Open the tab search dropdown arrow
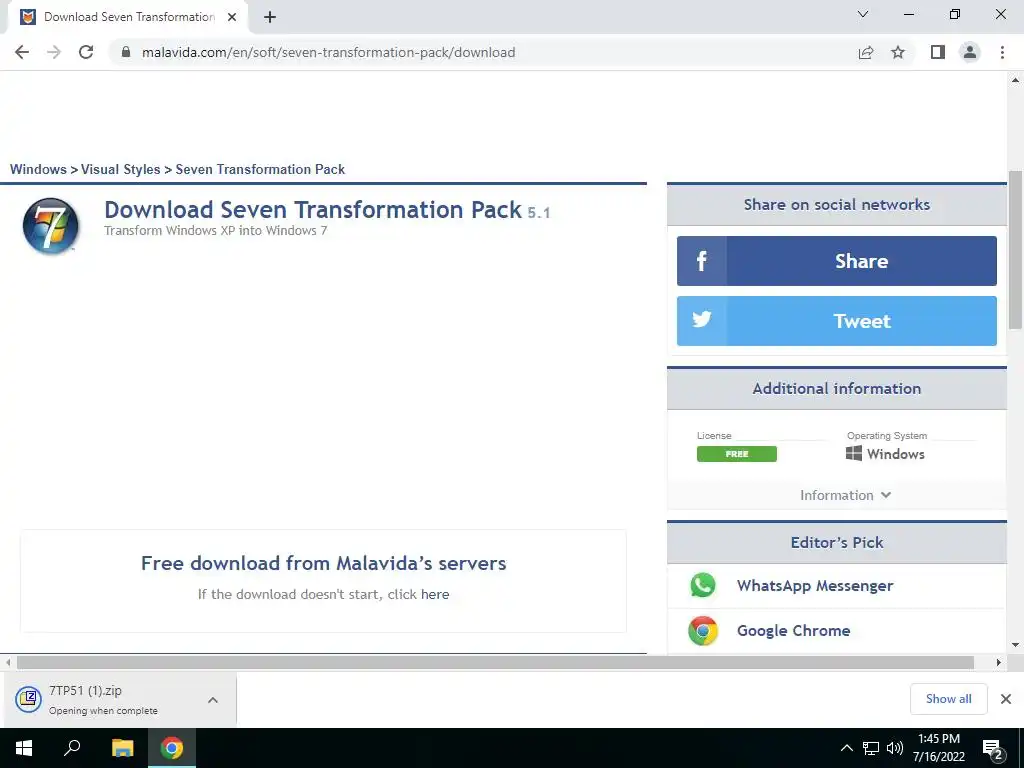Screen dimensions: 1024x768 (x=863, y=14)
